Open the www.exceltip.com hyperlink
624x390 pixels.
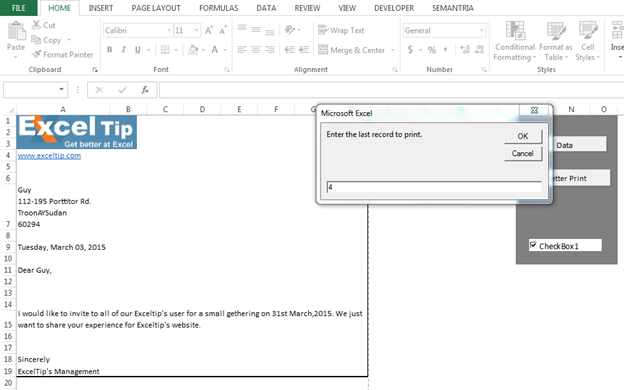point(49,156)
